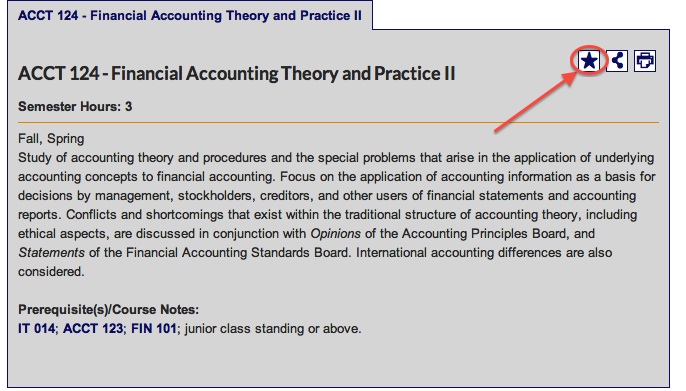Follow the FIN 101 prerequisite link
Screen dimensions: 686x391
tap(154, 328)
